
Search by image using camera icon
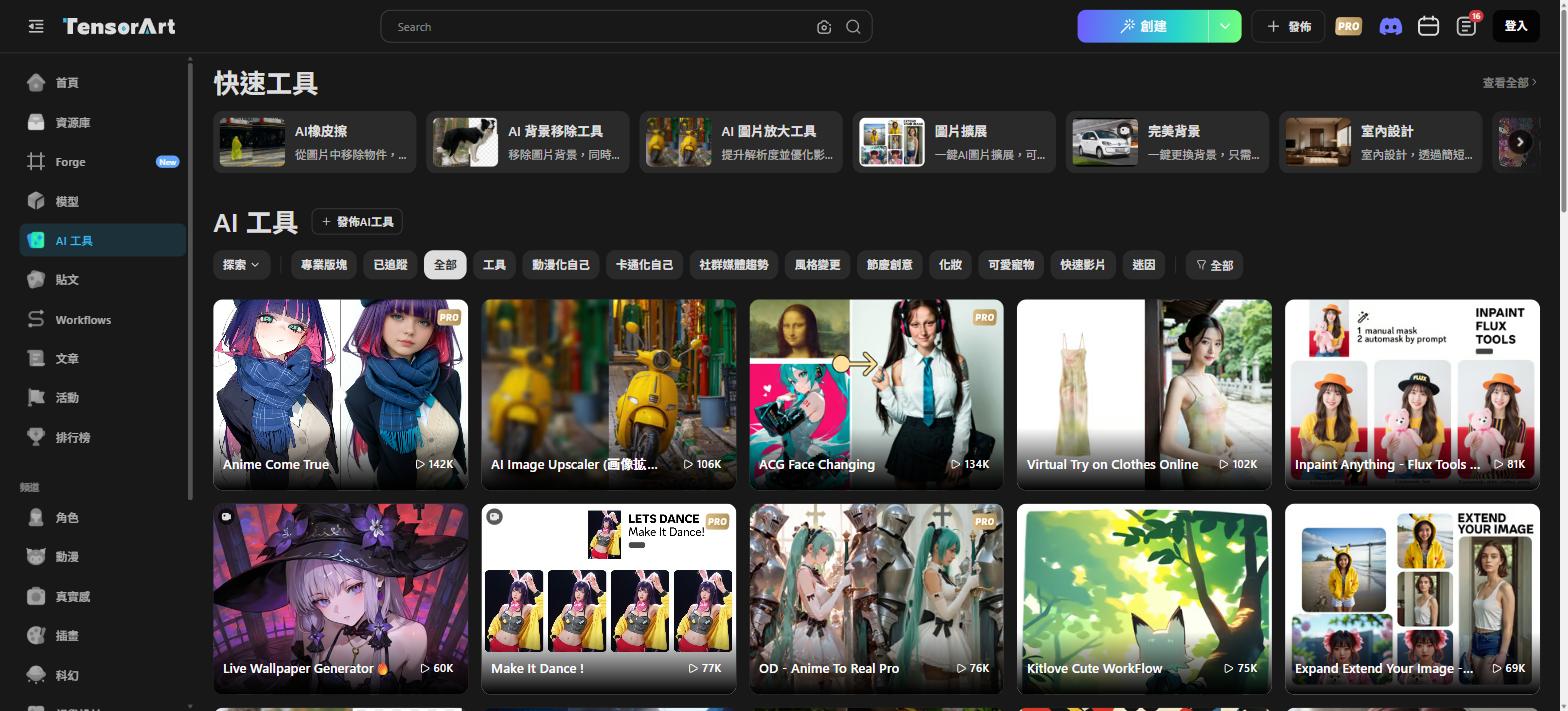click(824, 27)
